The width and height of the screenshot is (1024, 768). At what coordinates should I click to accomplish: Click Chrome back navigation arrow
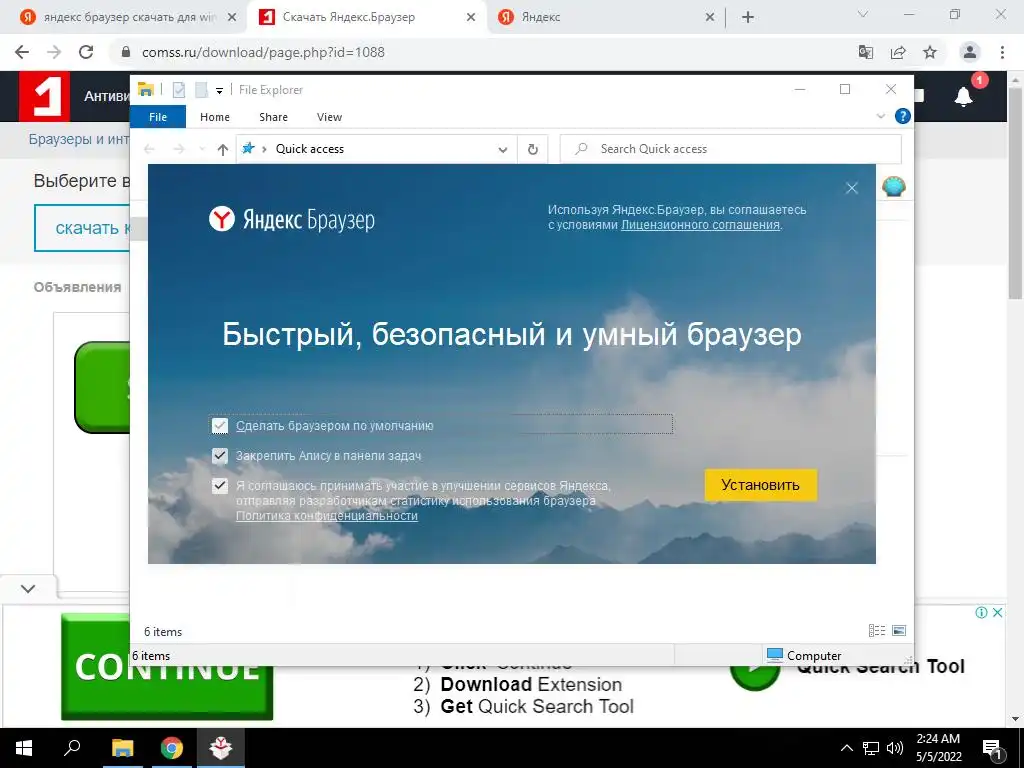pyautogui.click(x=22, y=52)
